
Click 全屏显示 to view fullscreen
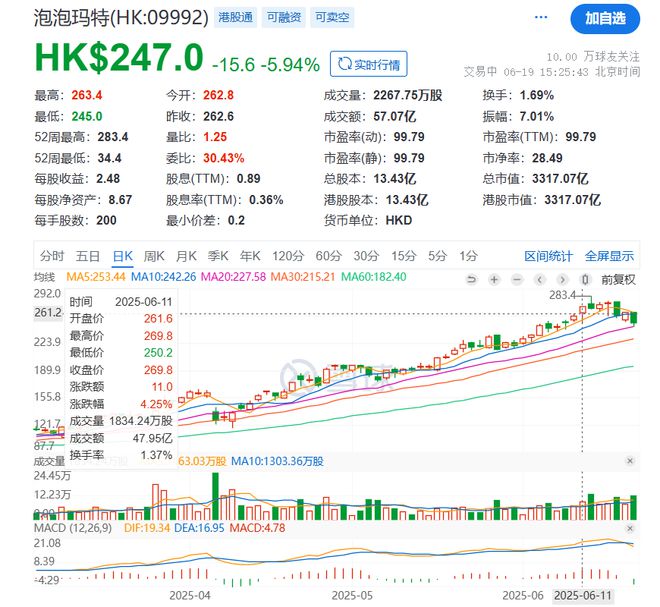coord(609,256)
